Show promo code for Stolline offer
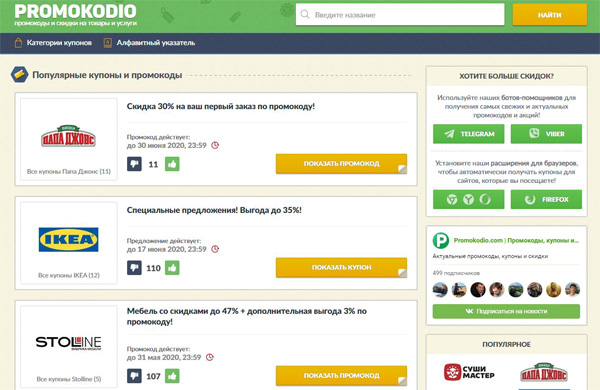Viewport: 600px width, 390px height. coord(341,375)
